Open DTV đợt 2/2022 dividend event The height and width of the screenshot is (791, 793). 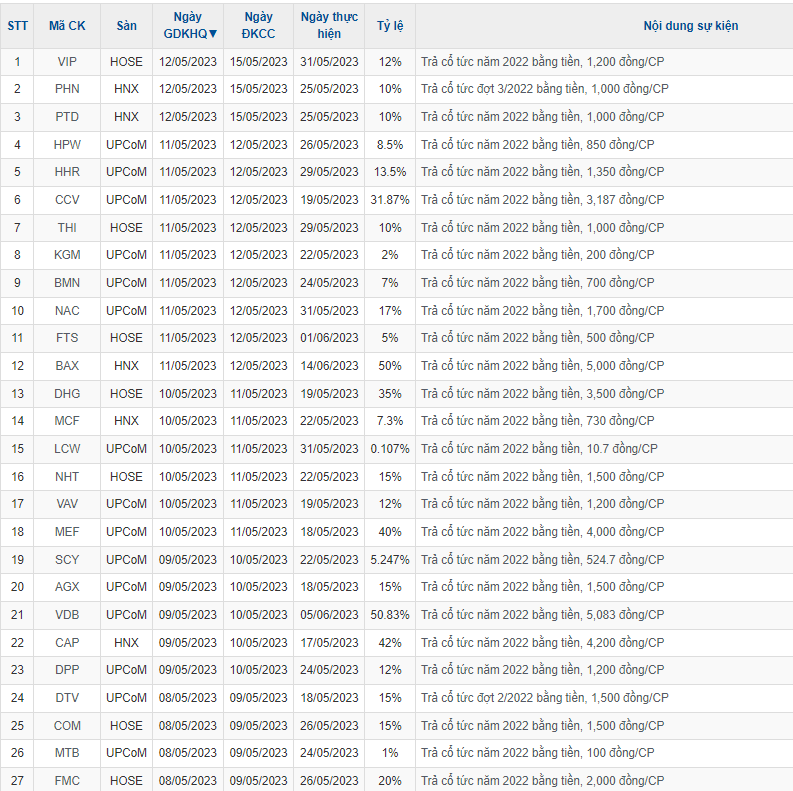coord(544,698)
